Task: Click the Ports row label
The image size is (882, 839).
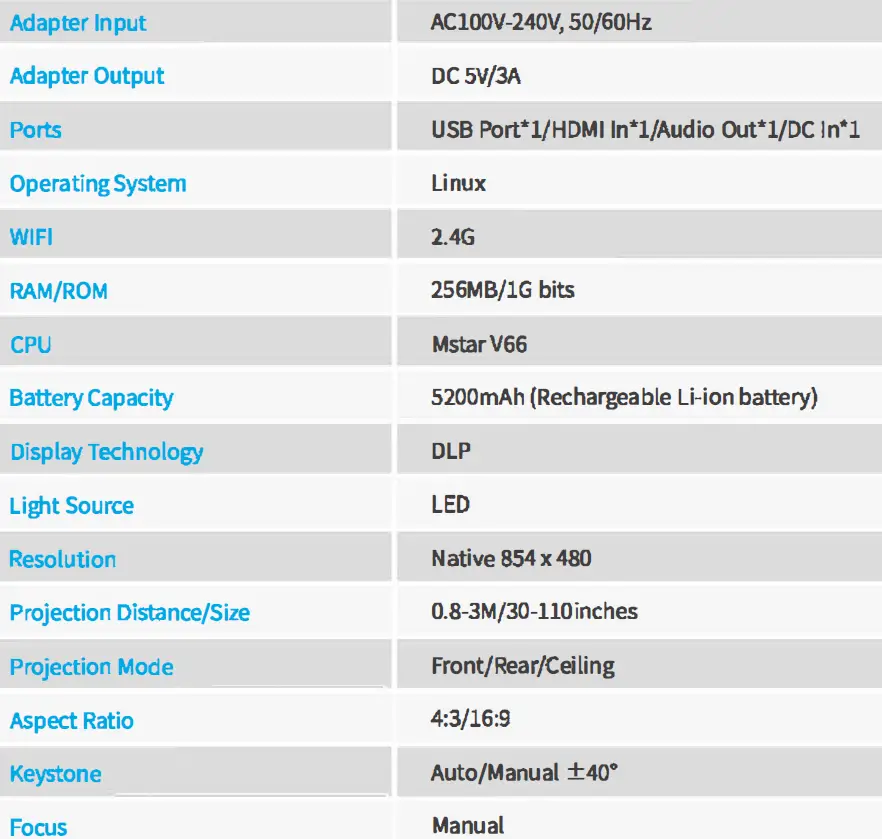Action: point(35,130)
